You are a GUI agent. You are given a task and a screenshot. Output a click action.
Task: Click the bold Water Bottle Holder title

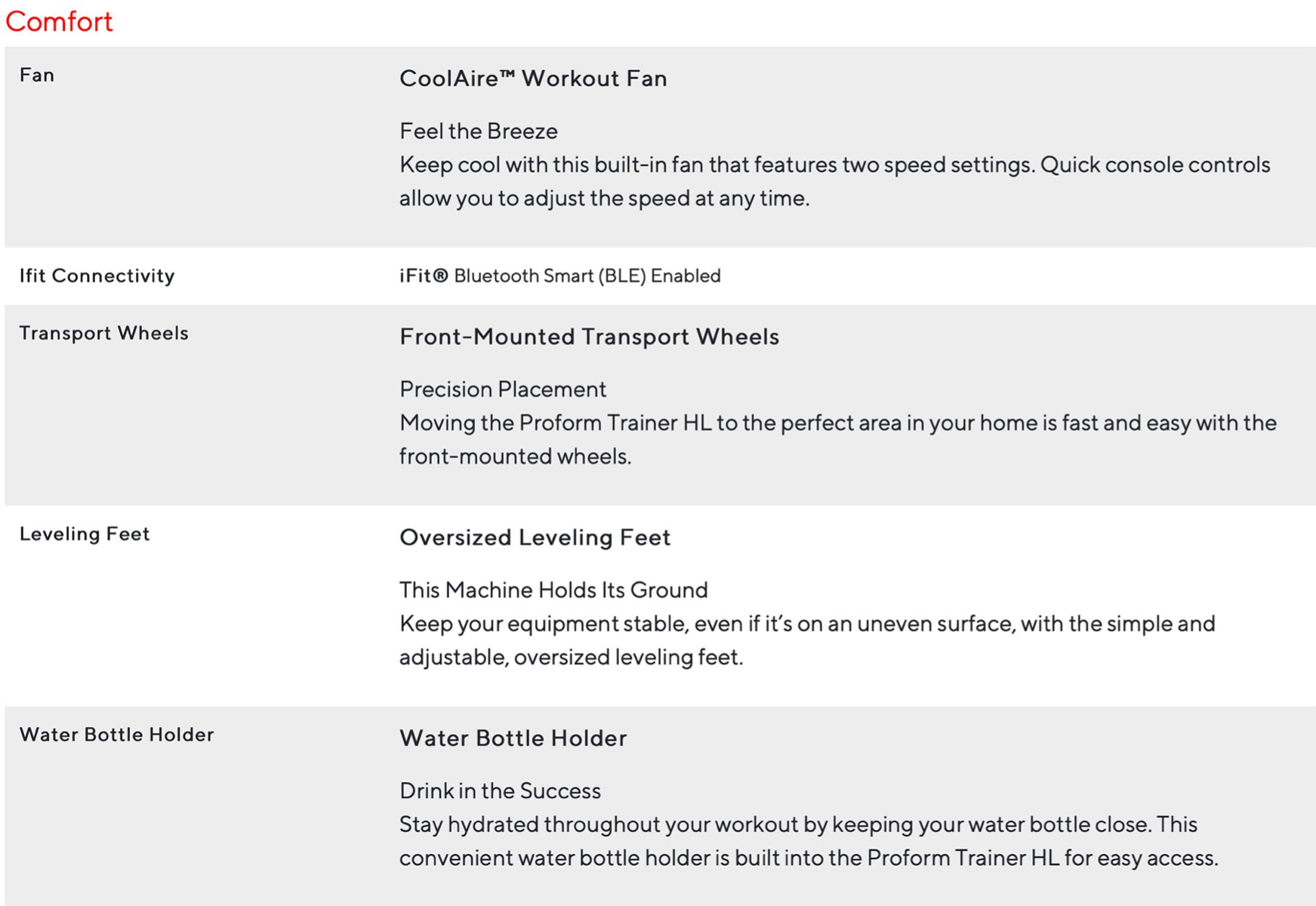pyautogui.click(x=513, y=738)
